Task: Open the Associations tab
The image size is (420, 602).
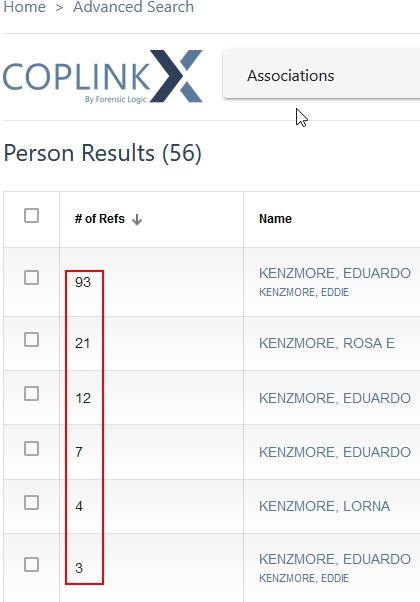Action: (291, 76)
